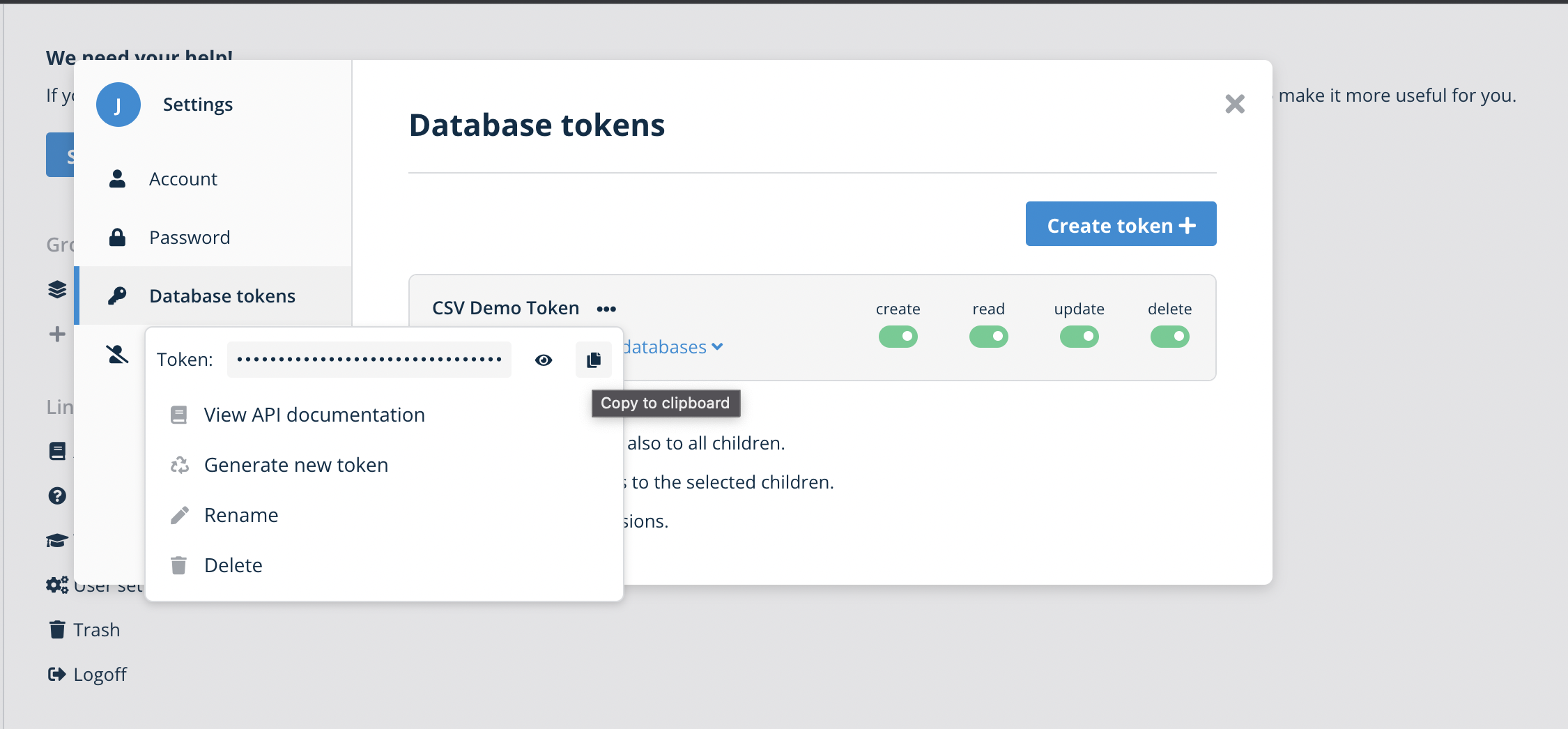
Task: Open View API documentation
Action: click(x=314, y=415)
